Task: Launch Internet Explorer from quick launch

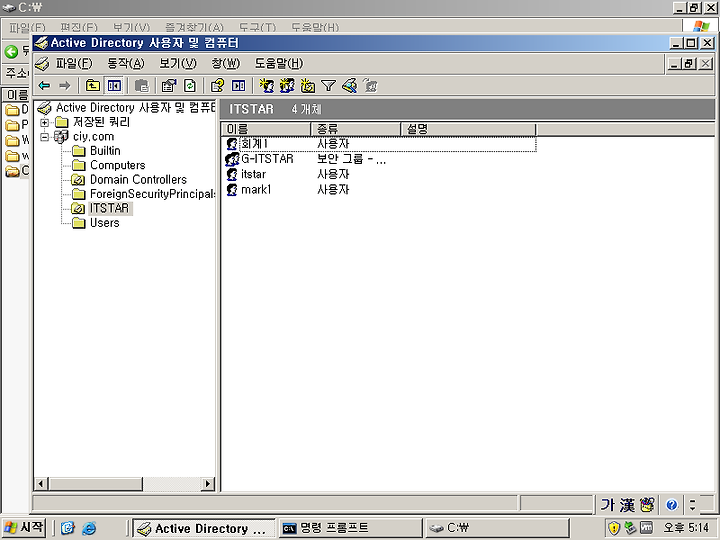Action: [x=89, y=528]
